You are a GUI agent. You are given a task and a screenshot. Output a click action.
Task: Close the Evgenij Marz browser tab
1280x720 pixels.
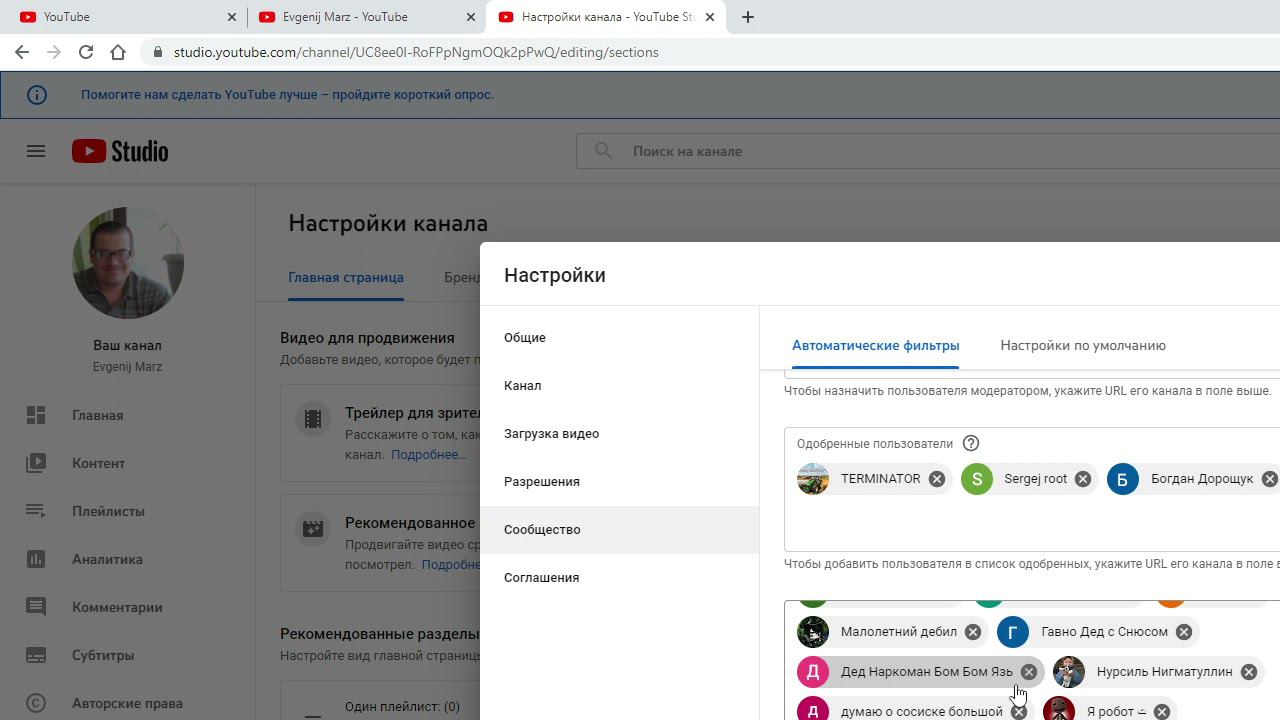pos(471,17)
